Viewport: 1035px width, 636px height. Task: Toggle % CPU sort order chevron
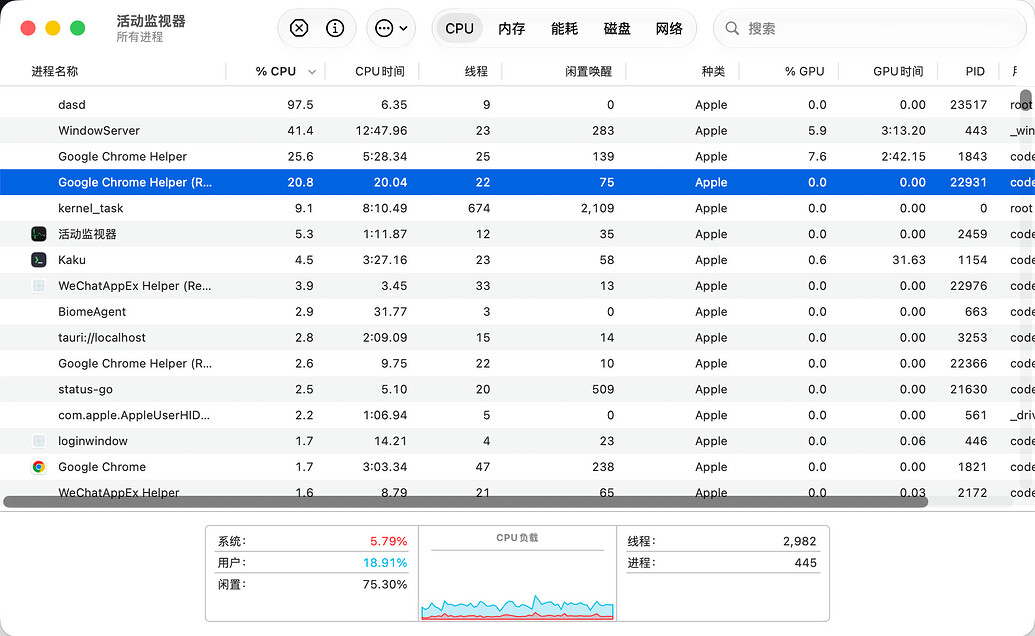click(x=312, y=72)
